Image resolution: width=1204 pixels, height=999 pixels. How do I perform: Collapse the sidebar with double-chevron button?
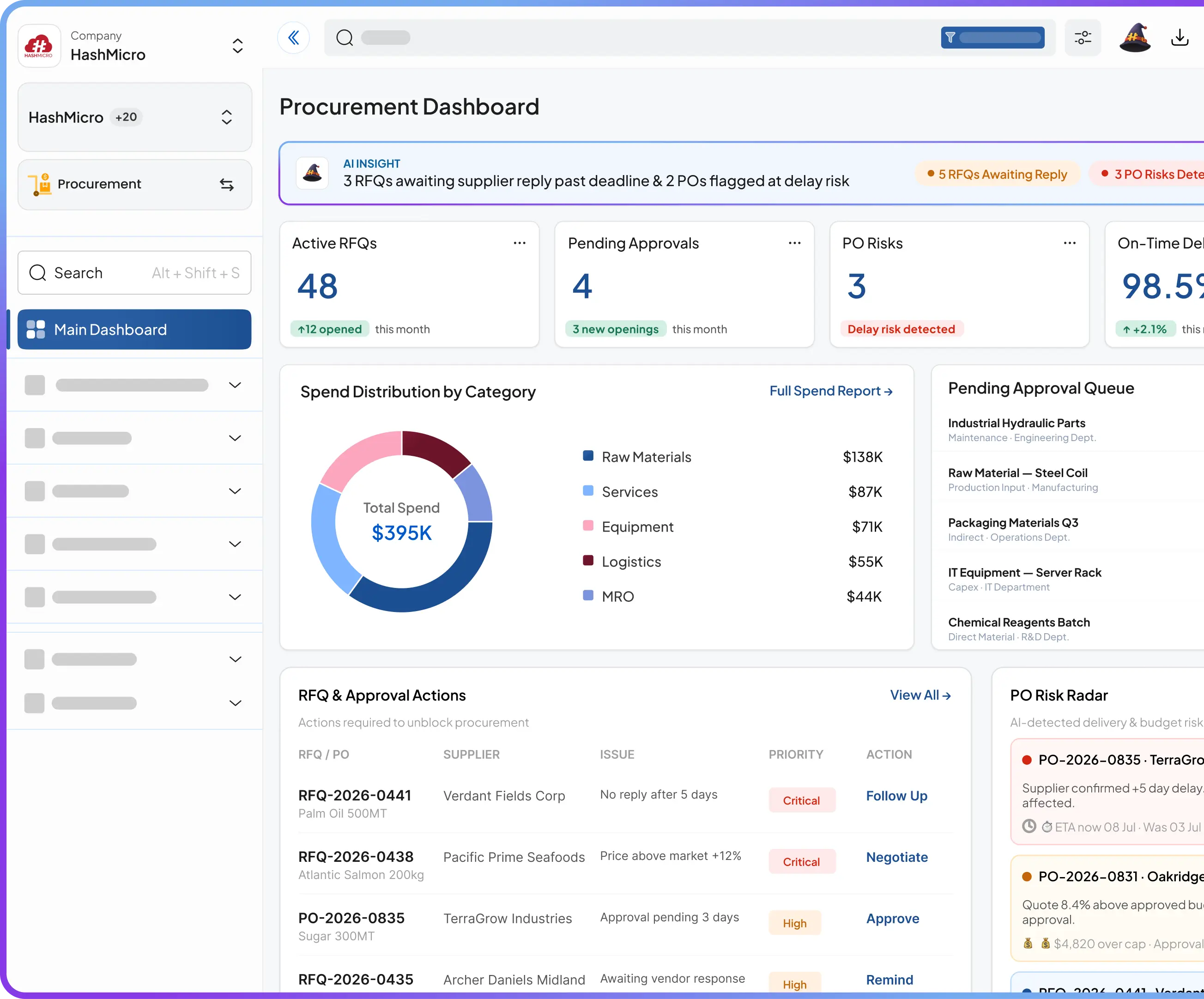294,38
